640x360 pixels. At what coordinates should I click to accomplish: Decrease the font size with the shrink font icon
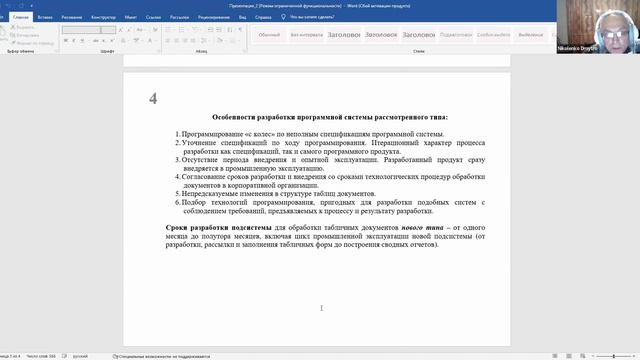(129, 29)
